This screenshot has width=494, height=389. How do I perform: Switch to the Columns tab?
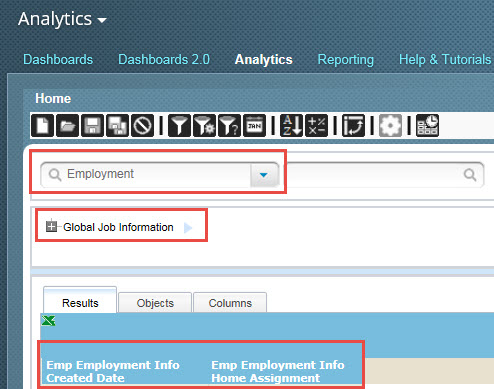coord(230,303)
